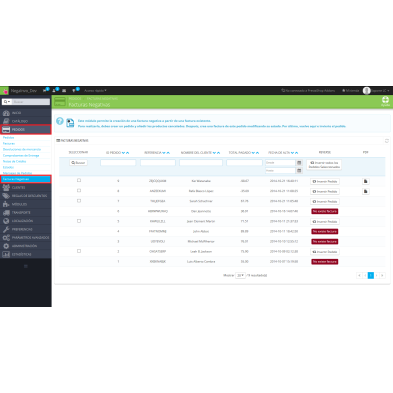Open calendar picker for Hasta date

299,171
